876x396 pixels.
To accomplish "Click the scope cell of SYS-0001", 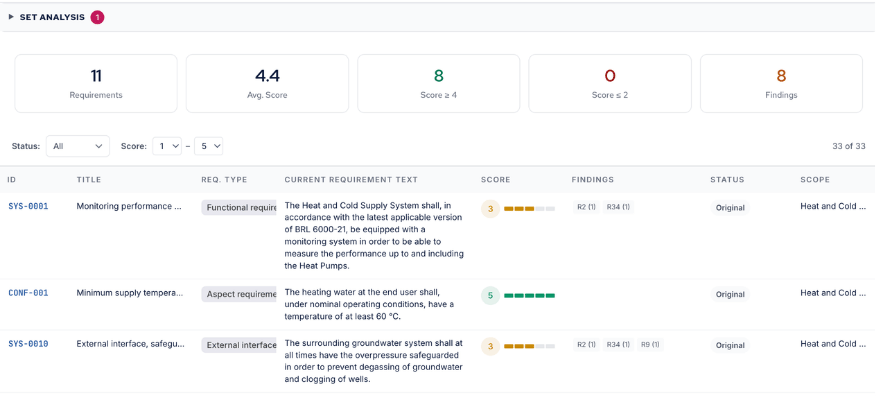I will [834, 206].
